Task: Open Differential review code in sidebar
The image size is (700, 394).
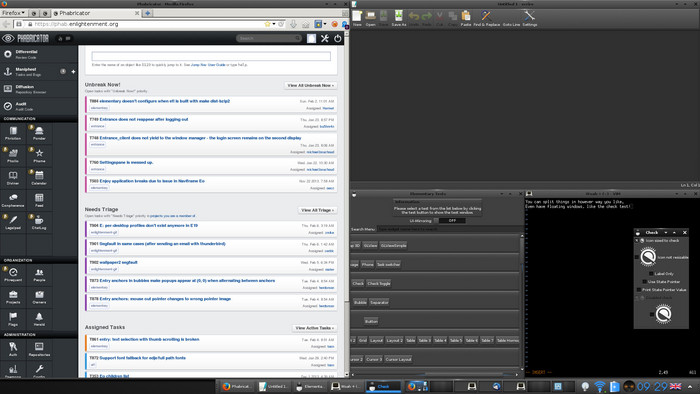Action: [38, 54]
